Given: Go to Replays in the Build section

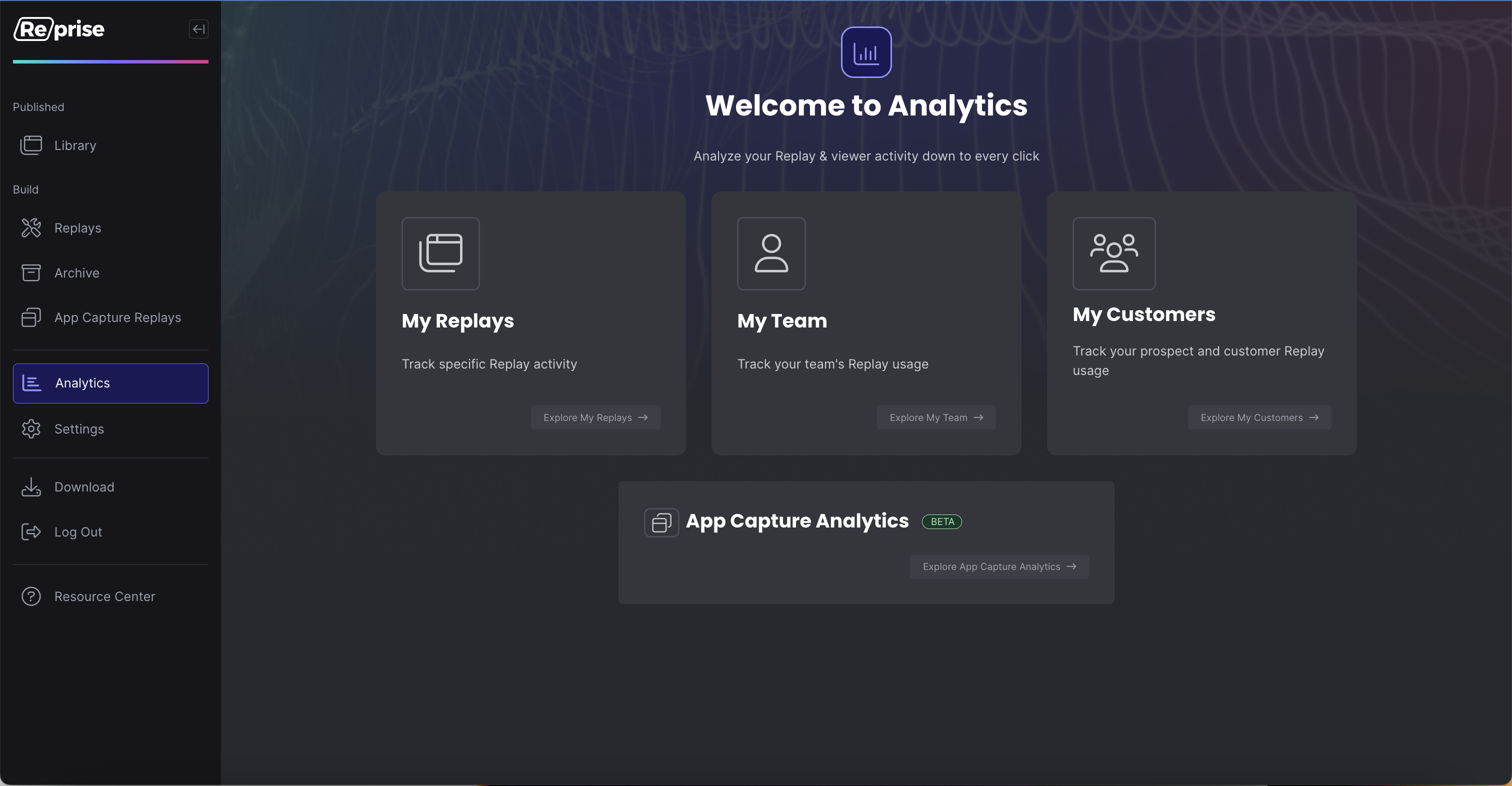Looking at the screenshot, I should [110, 228].
